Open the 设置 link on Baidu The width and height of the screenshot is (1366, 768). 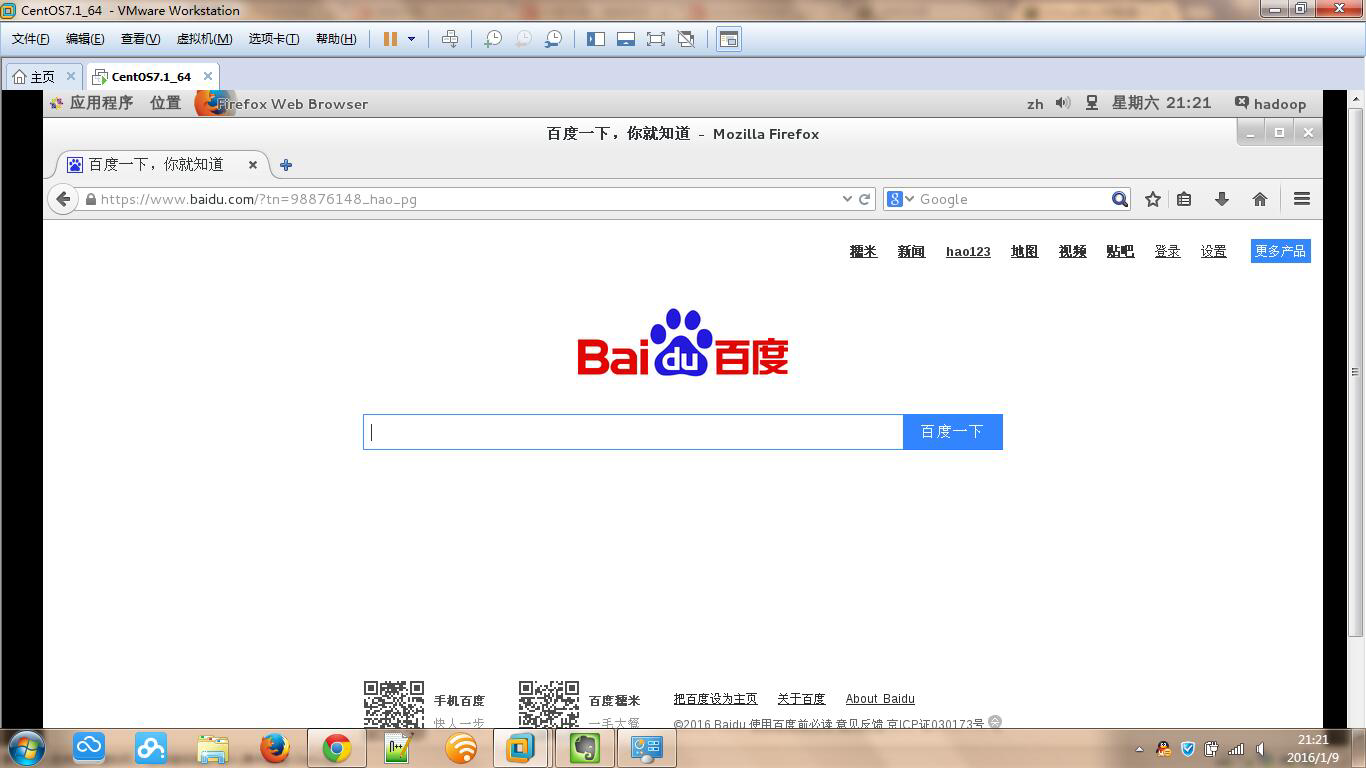(x=1213, y=251)
